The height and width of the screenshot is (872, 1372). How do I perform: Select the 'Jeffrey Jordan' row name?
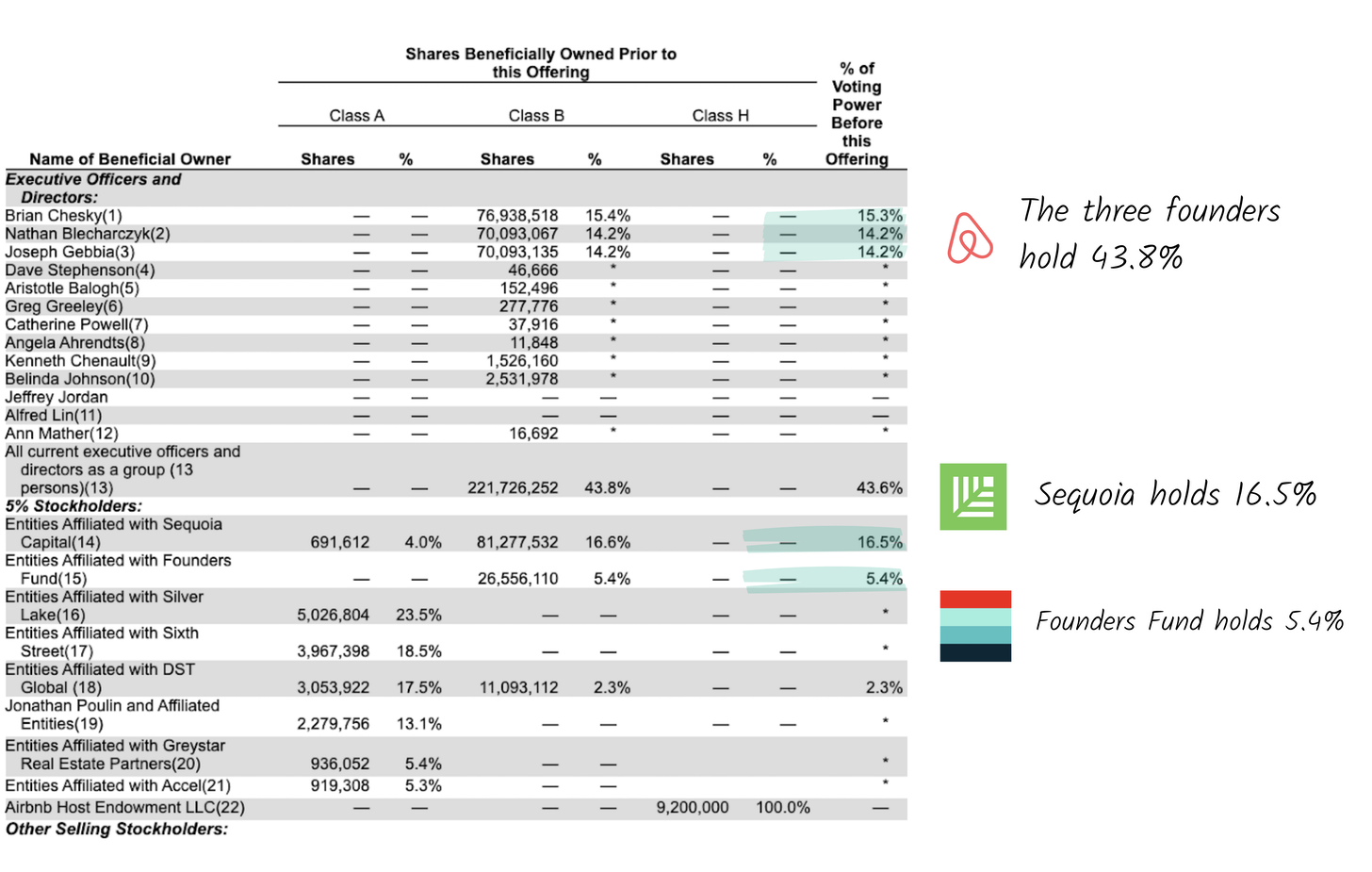pyautogui.click(x=57, y=397)
